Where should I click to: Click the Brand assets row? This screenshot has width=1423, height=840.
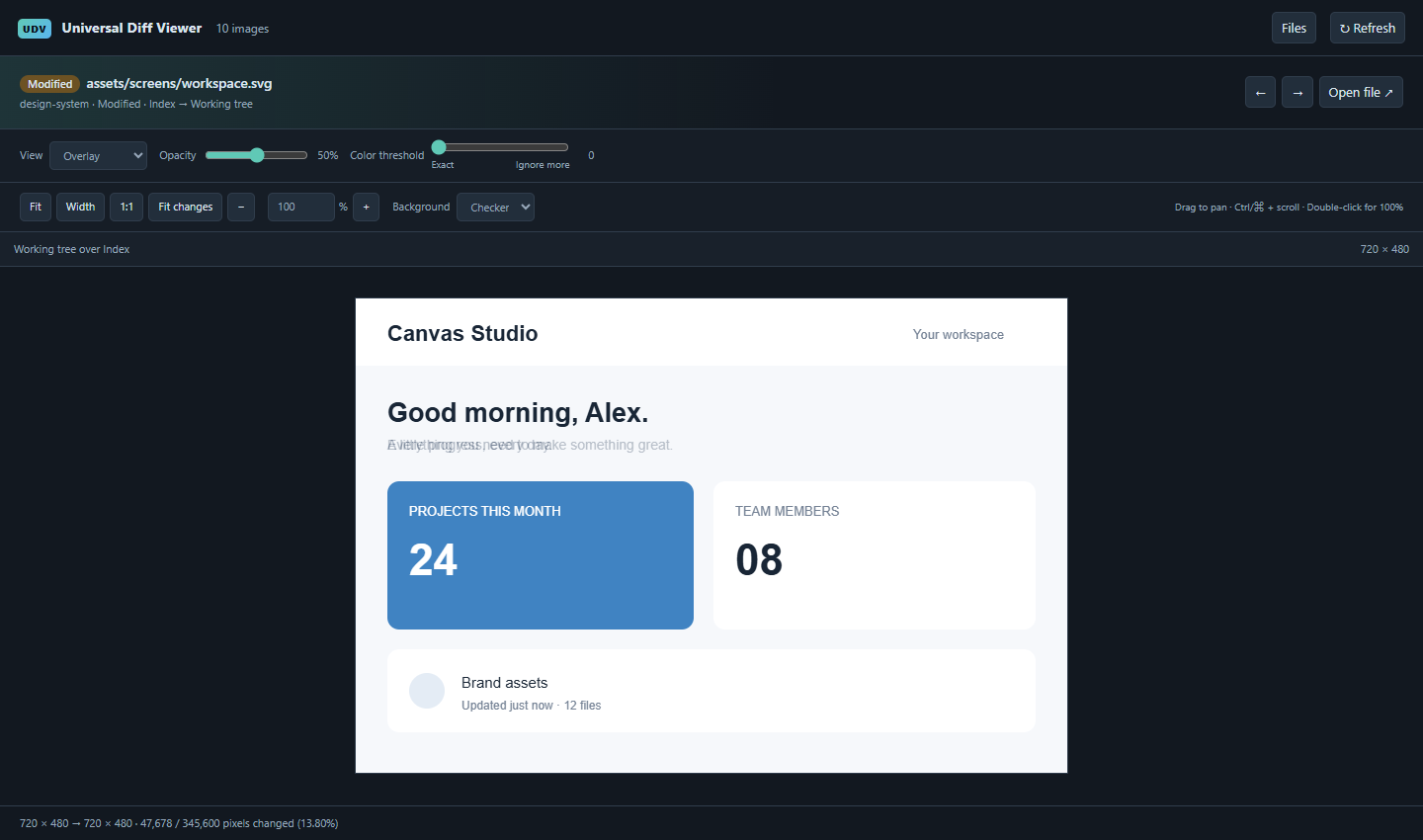[x=711, y=691]
